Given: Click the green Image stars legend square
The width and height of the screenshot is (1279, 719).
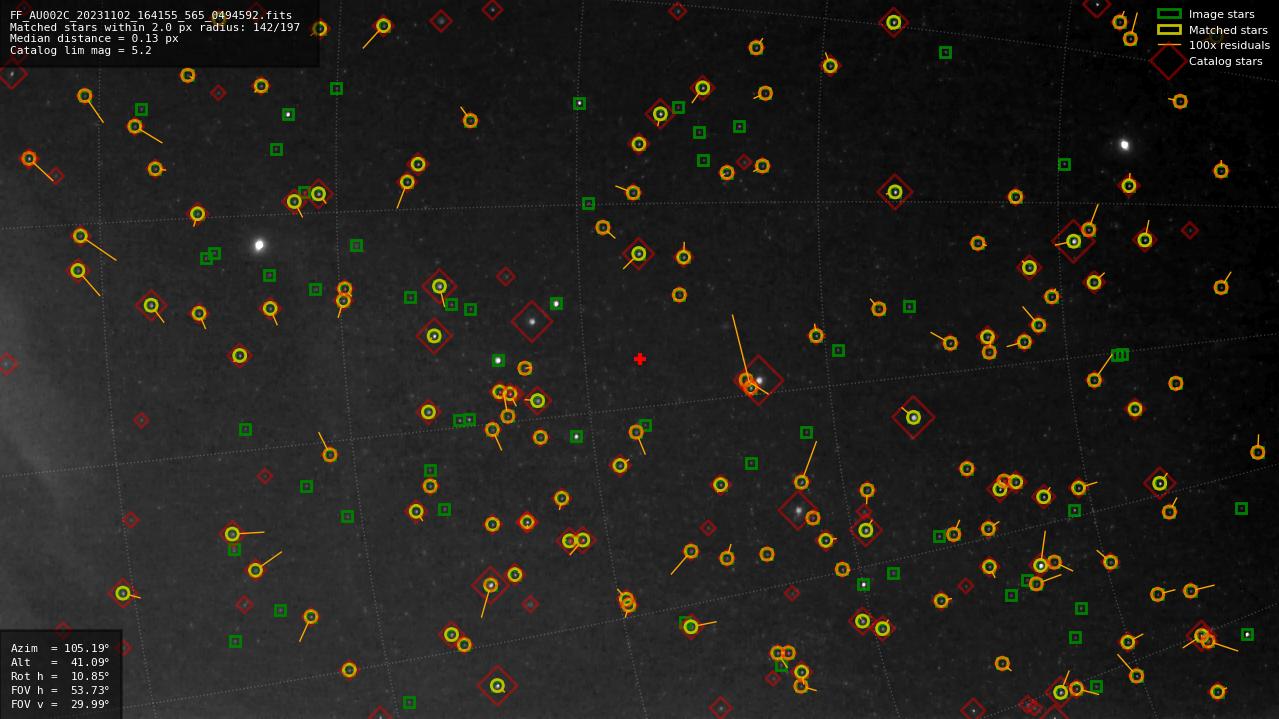Looking at the screenshot, I should tap(1169, 14).
